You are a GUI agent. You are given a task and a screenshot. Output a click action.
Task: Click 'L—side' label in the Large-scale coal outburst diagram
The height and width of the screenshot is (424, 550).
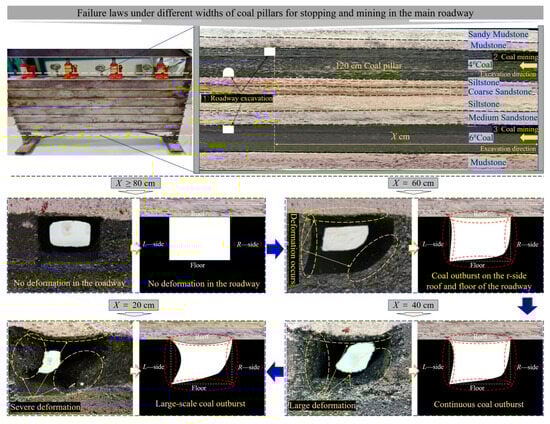coord(153,367)
